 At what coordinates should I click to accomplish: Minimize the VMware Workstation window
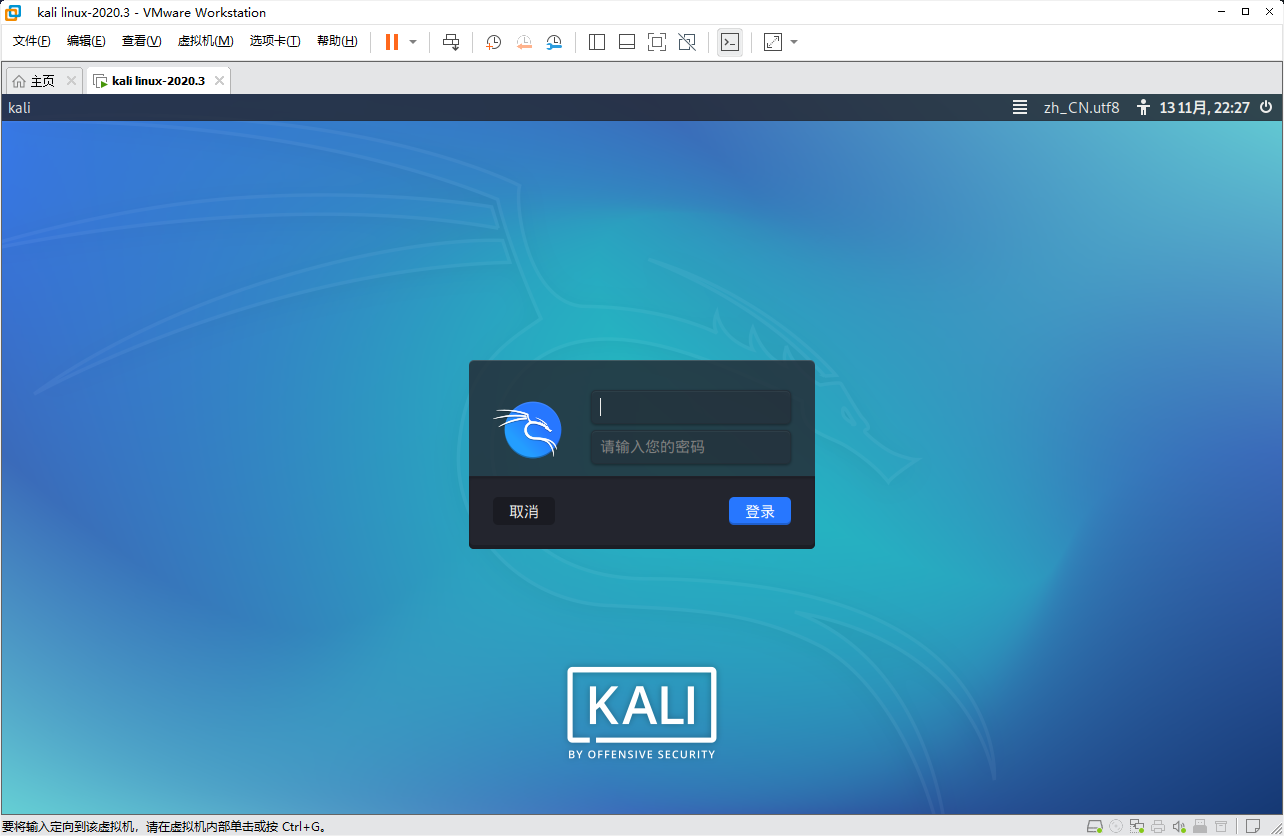(x=1221, y=12)
